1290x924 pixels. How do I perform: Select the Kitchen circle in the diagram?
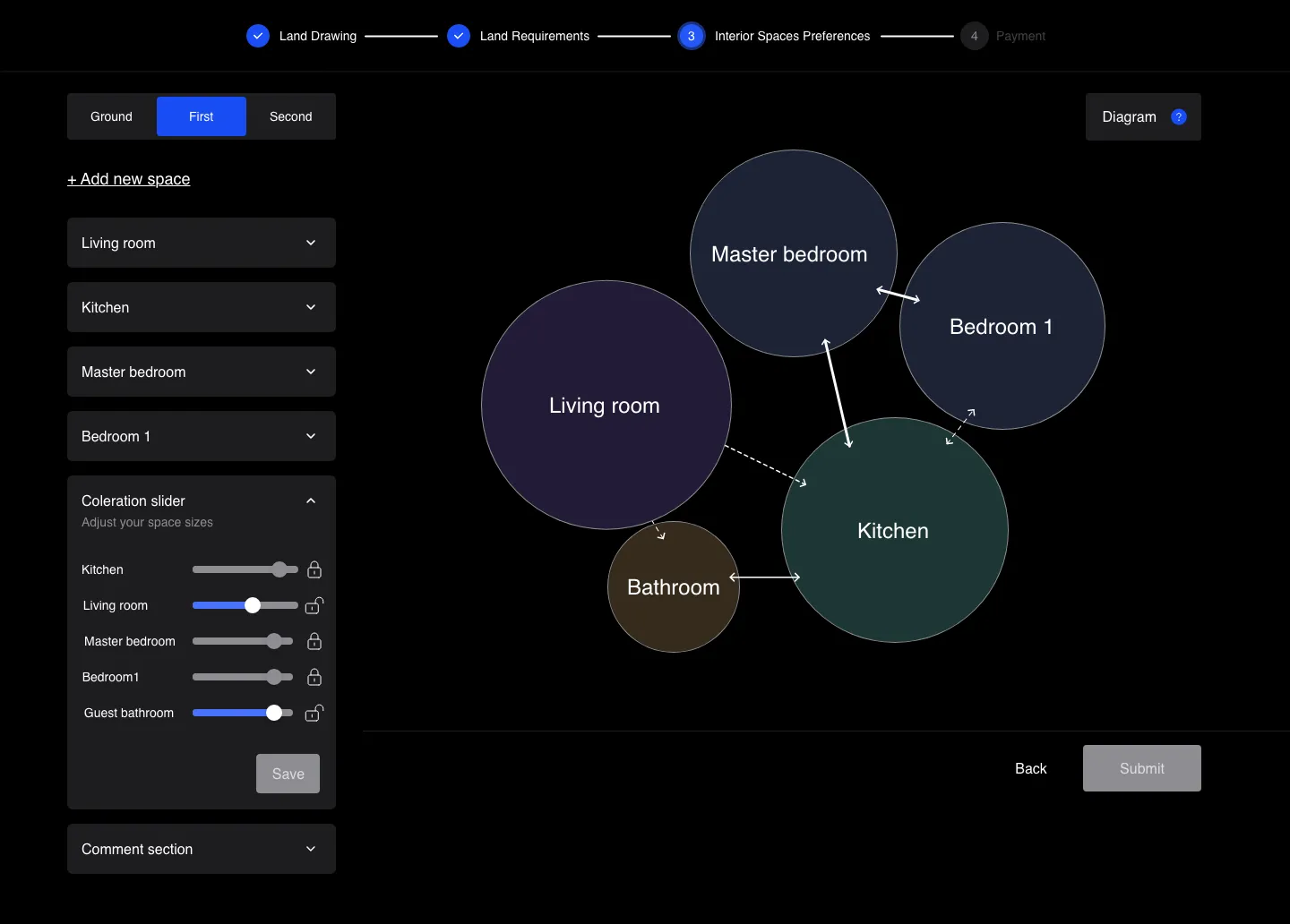click(892, 531)
